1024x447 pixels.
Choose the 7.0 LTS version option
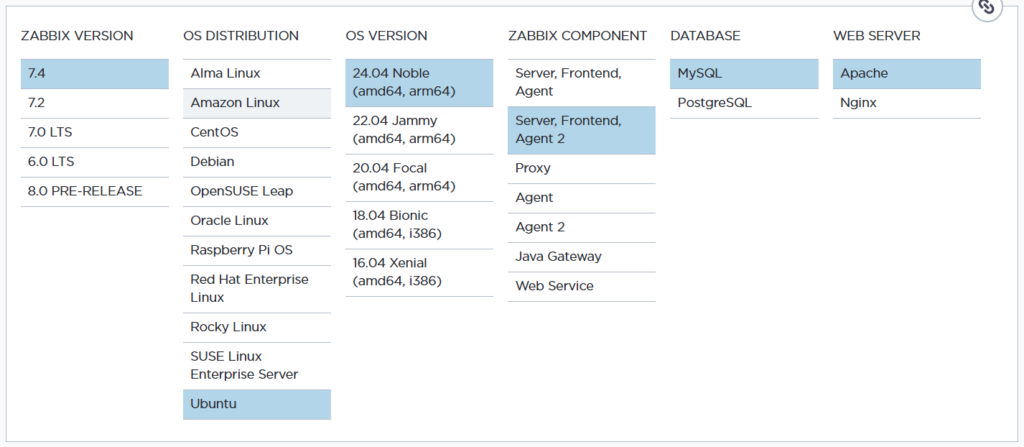point(94,132)
